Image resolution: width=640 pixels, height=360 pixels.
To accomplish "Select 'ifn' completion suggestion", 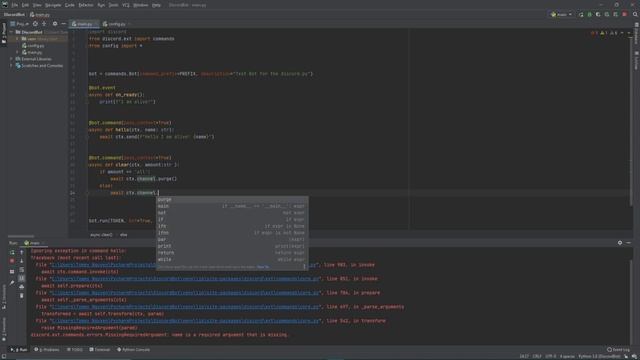I will pyautogui.click(x=232, y=226).
